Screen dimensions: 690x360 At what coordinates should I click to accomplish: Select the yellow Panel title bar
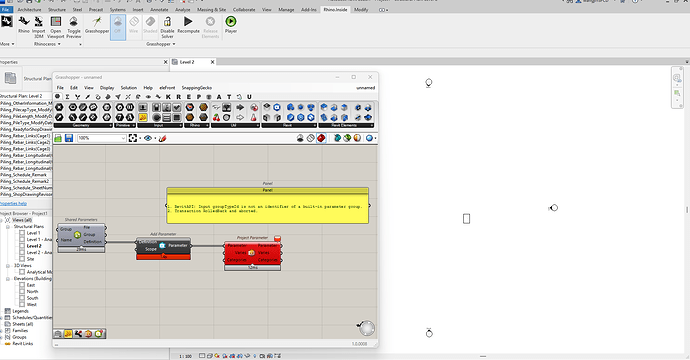click(268, 190)
